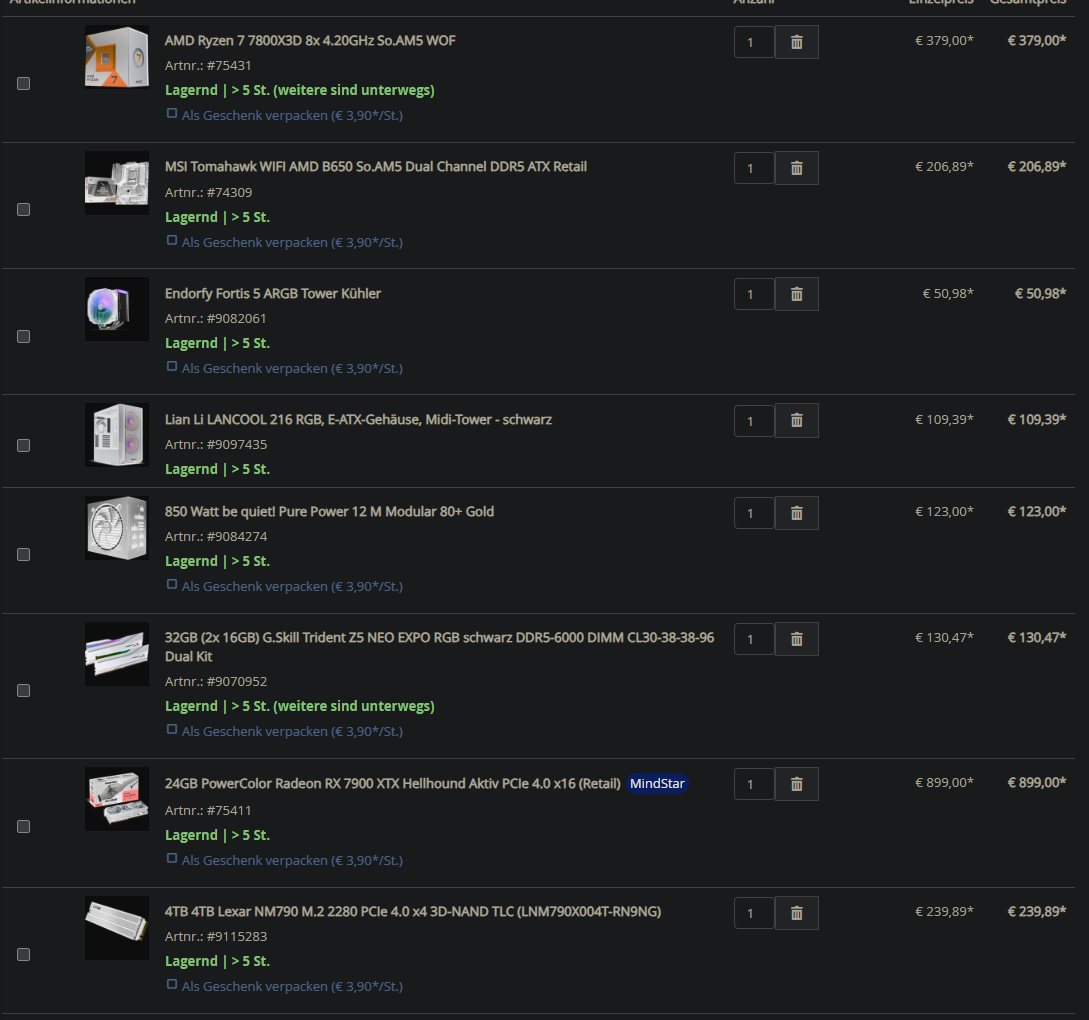Check the G.Skill Trident Z5 row checkbox
This screenshot has height=1020, width=1089.
point(24,691)
